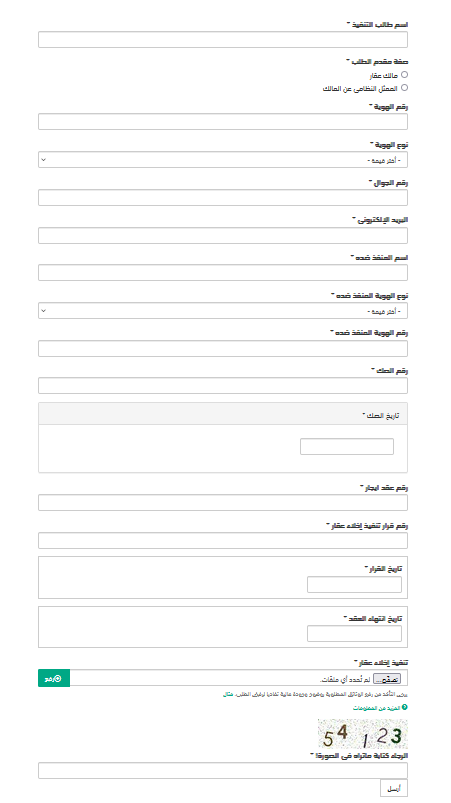
Task: Focus the اسم طالب التنفيذ text field
Action: (223, 39)
